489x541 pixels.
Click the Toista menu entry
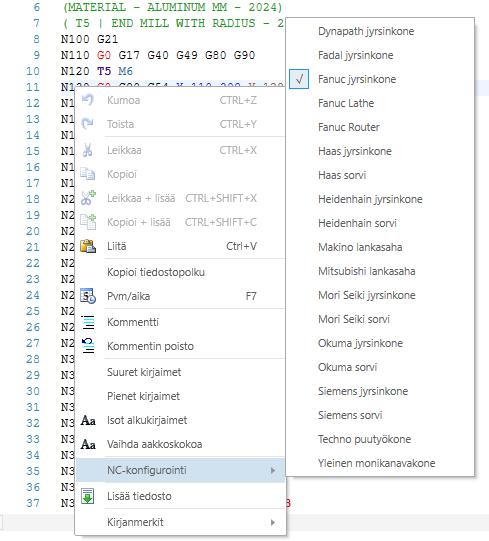click(180, 124)
